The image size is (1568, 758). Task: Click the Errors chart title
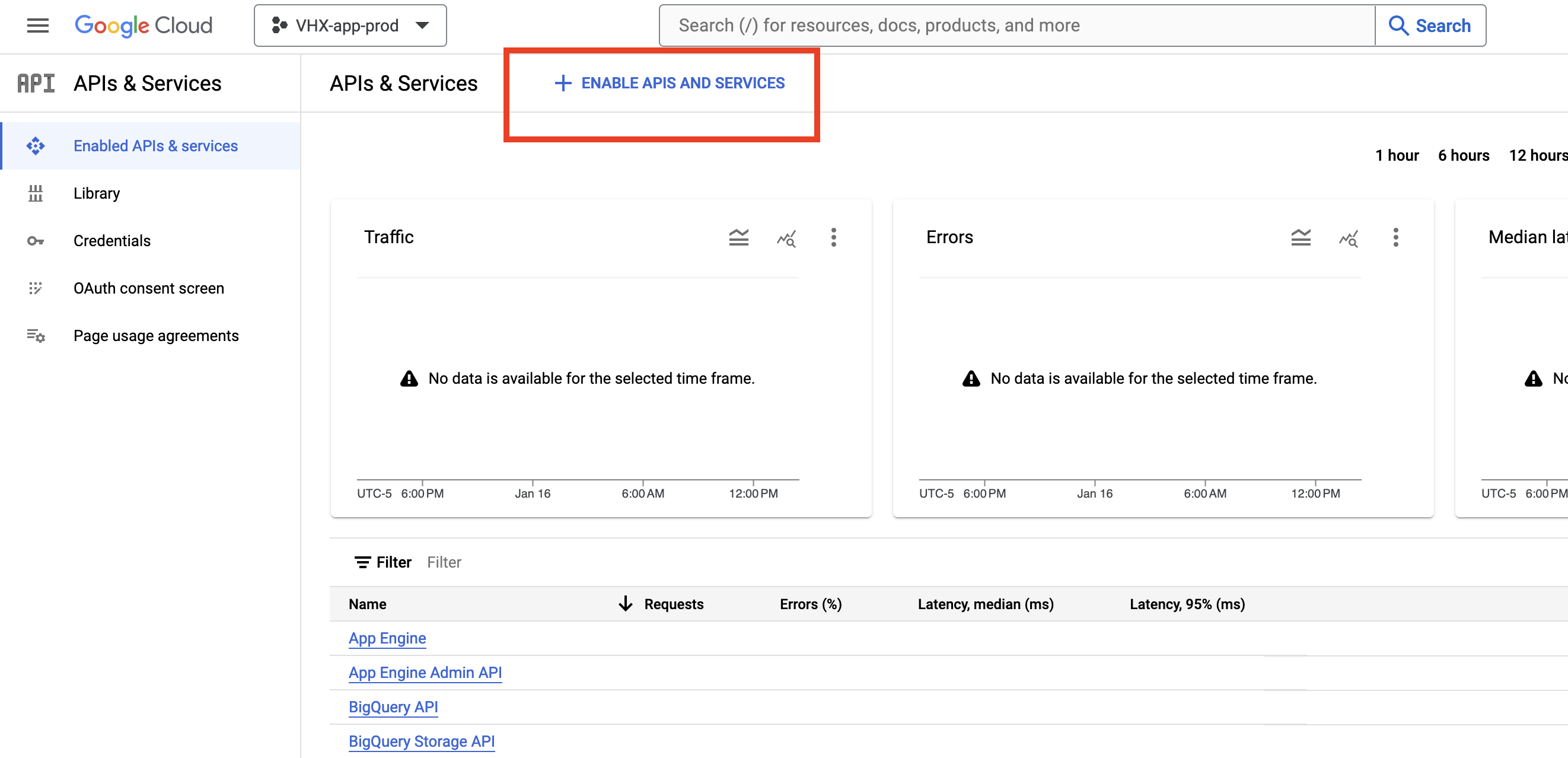pyautogui.click(x=949, y=237)
